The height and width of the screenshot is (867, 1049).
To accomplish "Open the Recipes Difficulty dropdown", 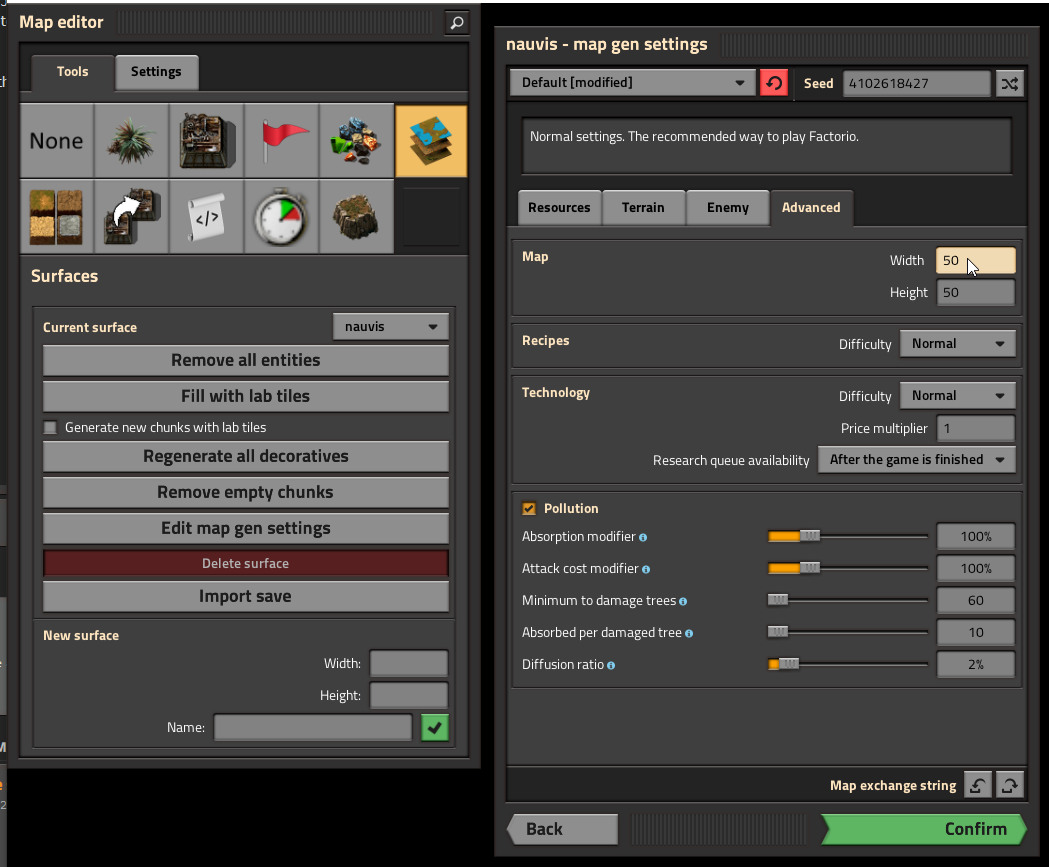I will click(957, 343).
